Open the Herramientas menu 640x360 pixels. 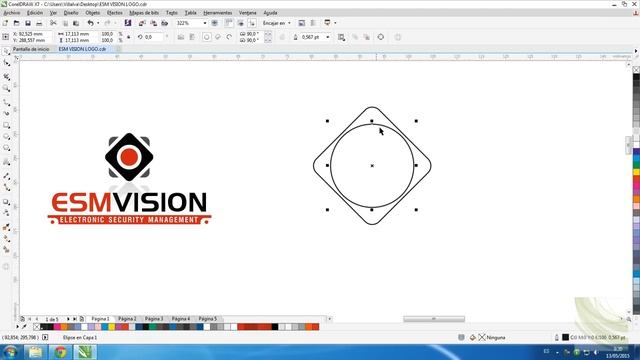click(218, 13)
